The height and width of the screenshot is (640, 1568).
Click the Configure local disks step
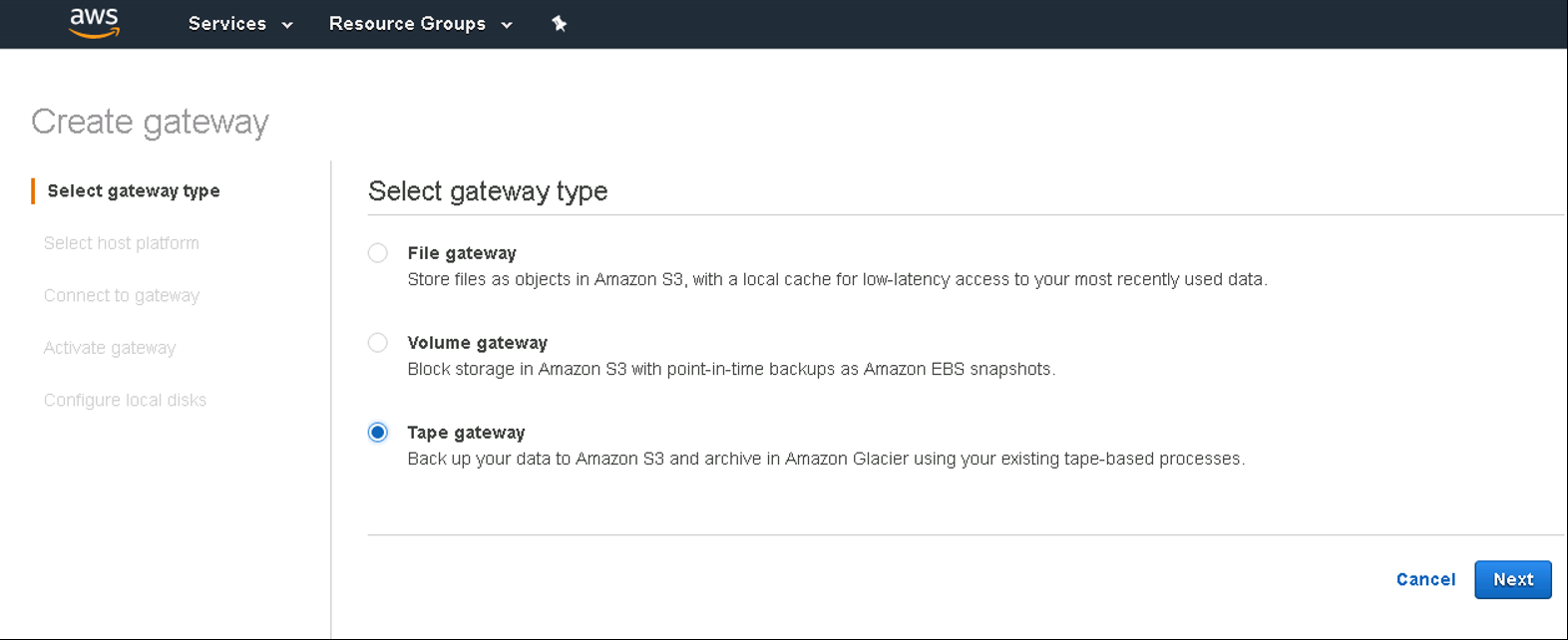125,400
